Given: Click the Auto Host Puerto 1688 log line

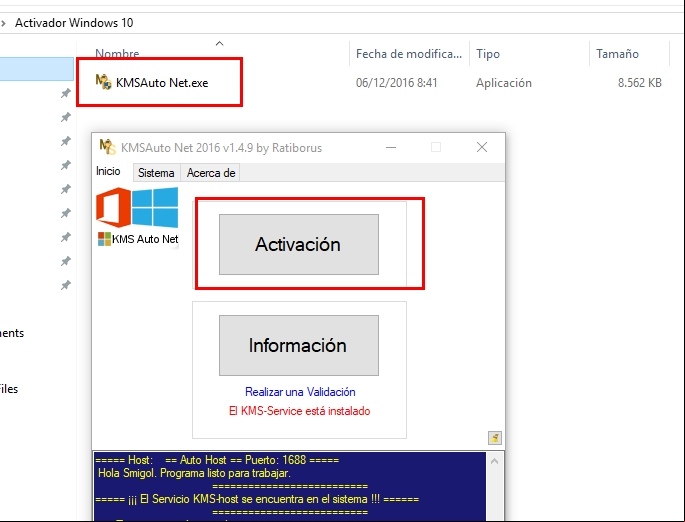Looking at the screenshot, I should tap(217, 460).
